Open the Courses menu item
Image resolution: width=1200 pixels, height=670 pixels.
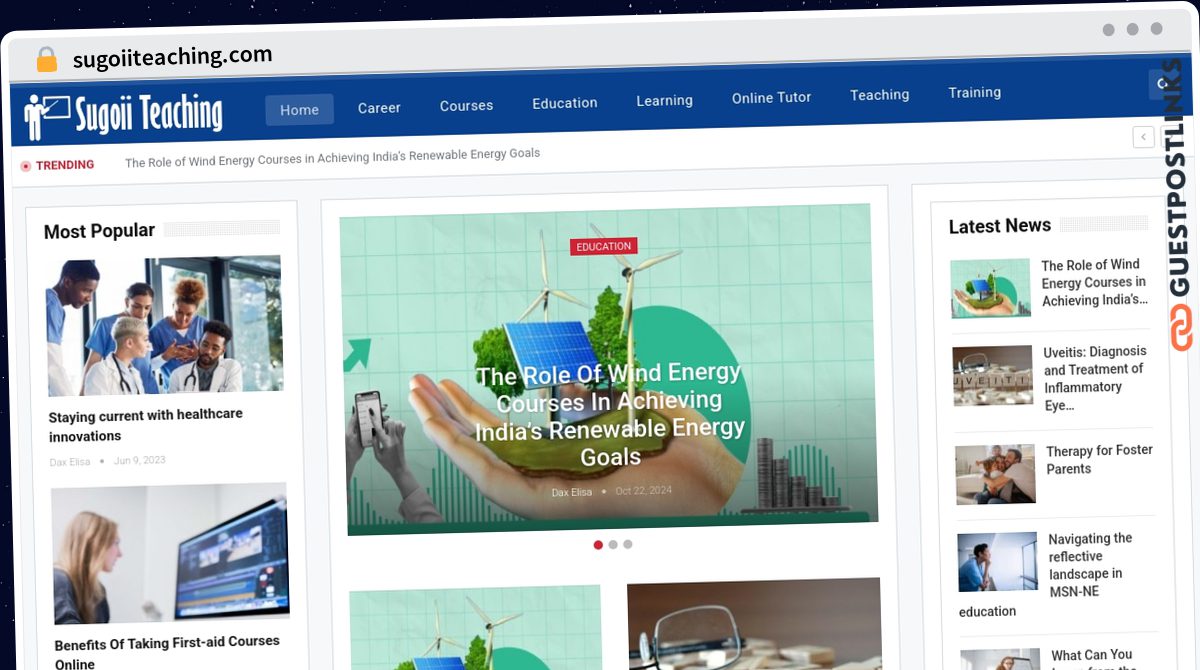[466, 105]
